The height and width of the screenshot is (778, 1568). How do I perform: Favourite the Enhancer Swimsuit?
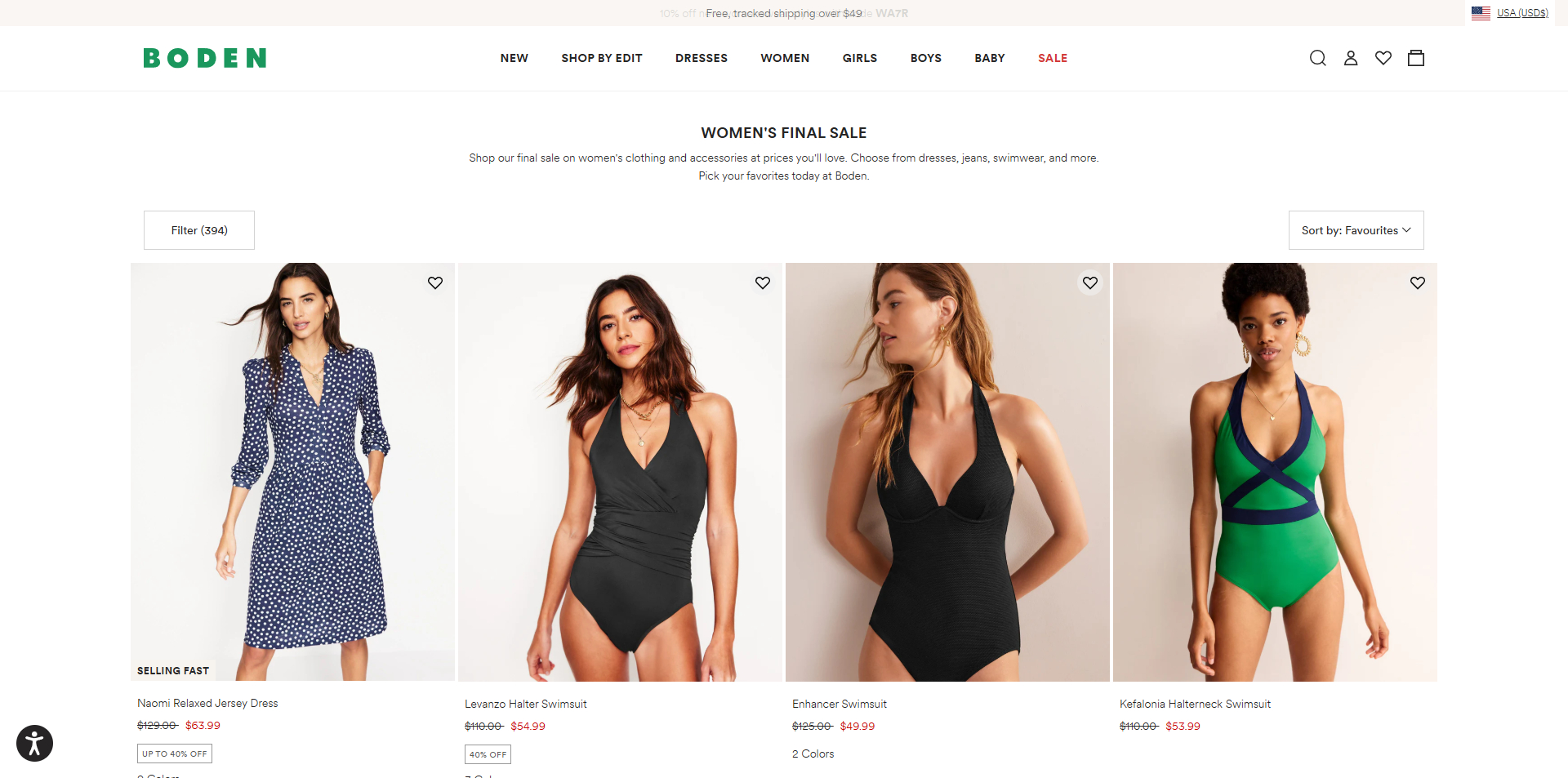(1090, 282)
